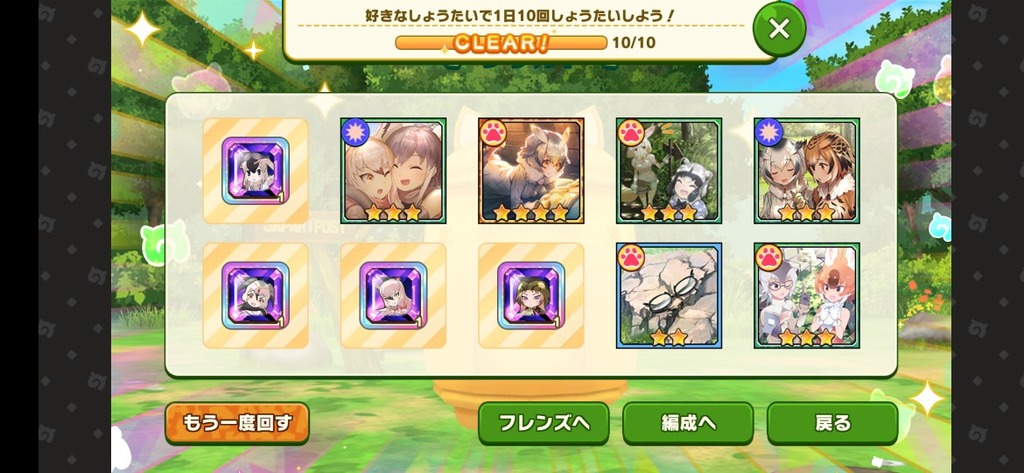The height and width of the screenshot is (473, 1024).
Task: Open the three-star photo with the raccoon girl
Action: (669, 171)
